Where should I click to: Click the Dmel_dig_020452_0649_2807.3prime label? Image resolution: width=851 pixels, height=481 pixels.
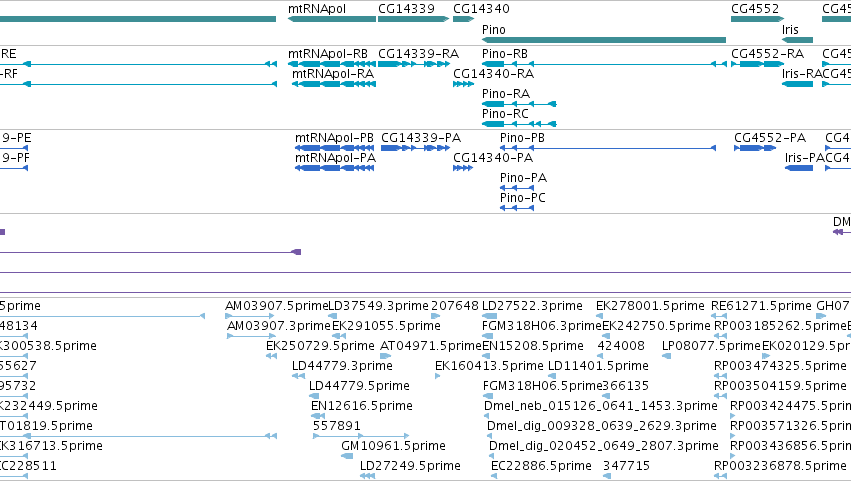pos(604,446)
